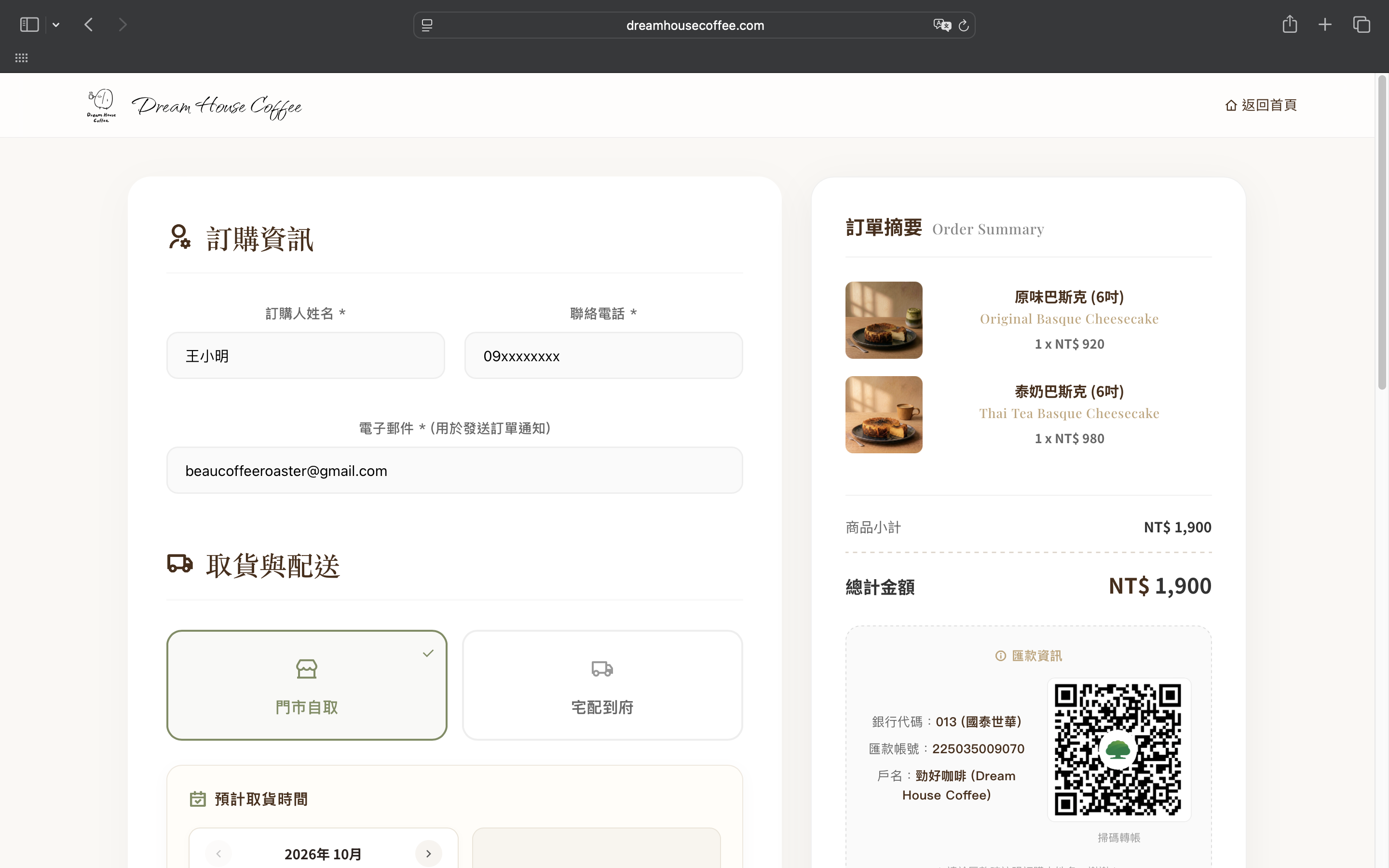
Task: Click 返回首頁 link
Action: coord(1260,105)
